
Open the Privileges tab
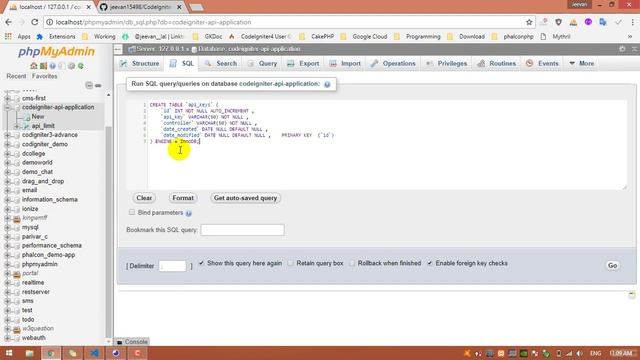pos(447,64)
